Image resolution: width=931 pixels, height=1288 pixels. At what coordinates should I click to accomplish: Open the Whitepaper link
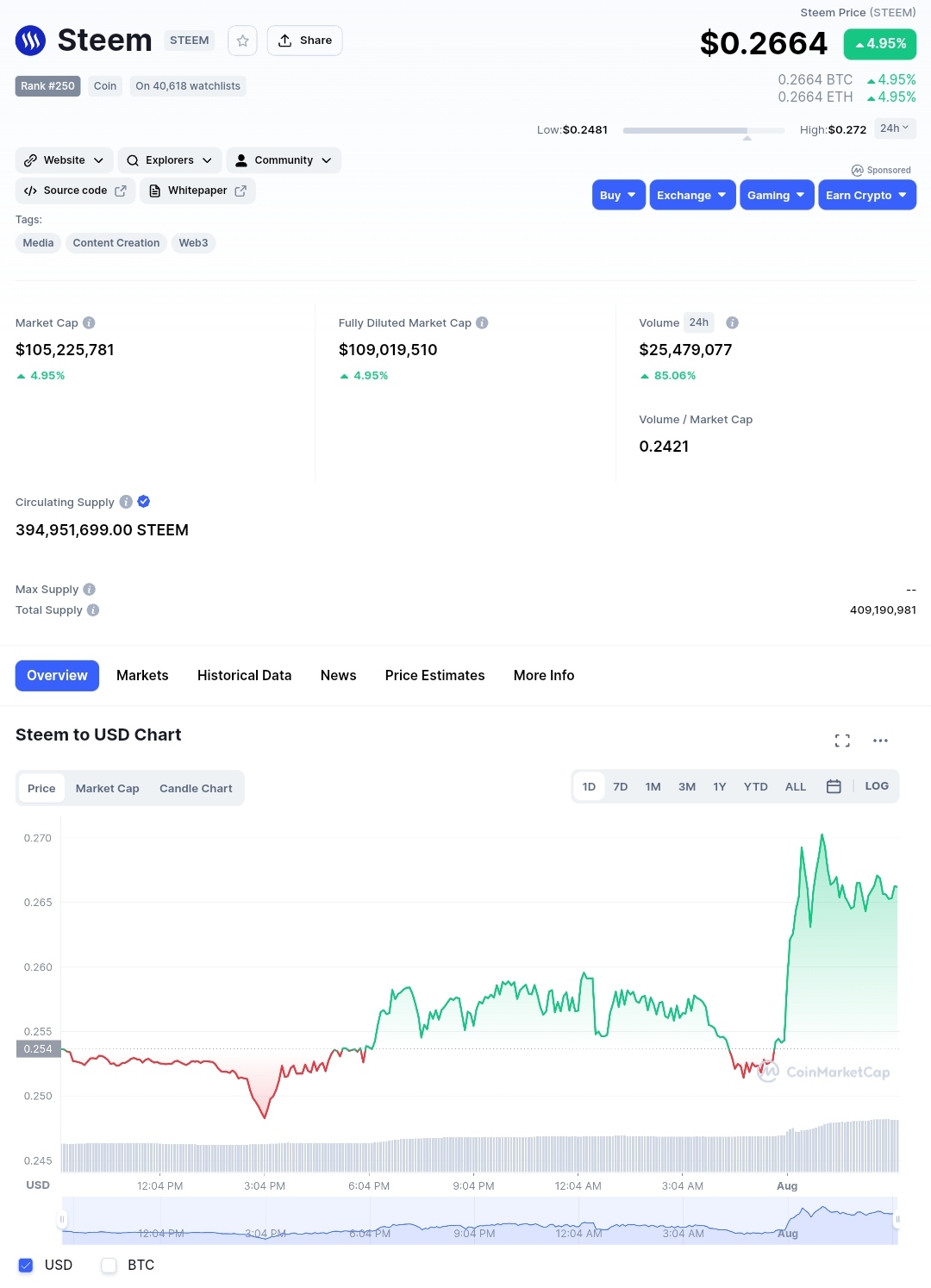coord(197,191)
